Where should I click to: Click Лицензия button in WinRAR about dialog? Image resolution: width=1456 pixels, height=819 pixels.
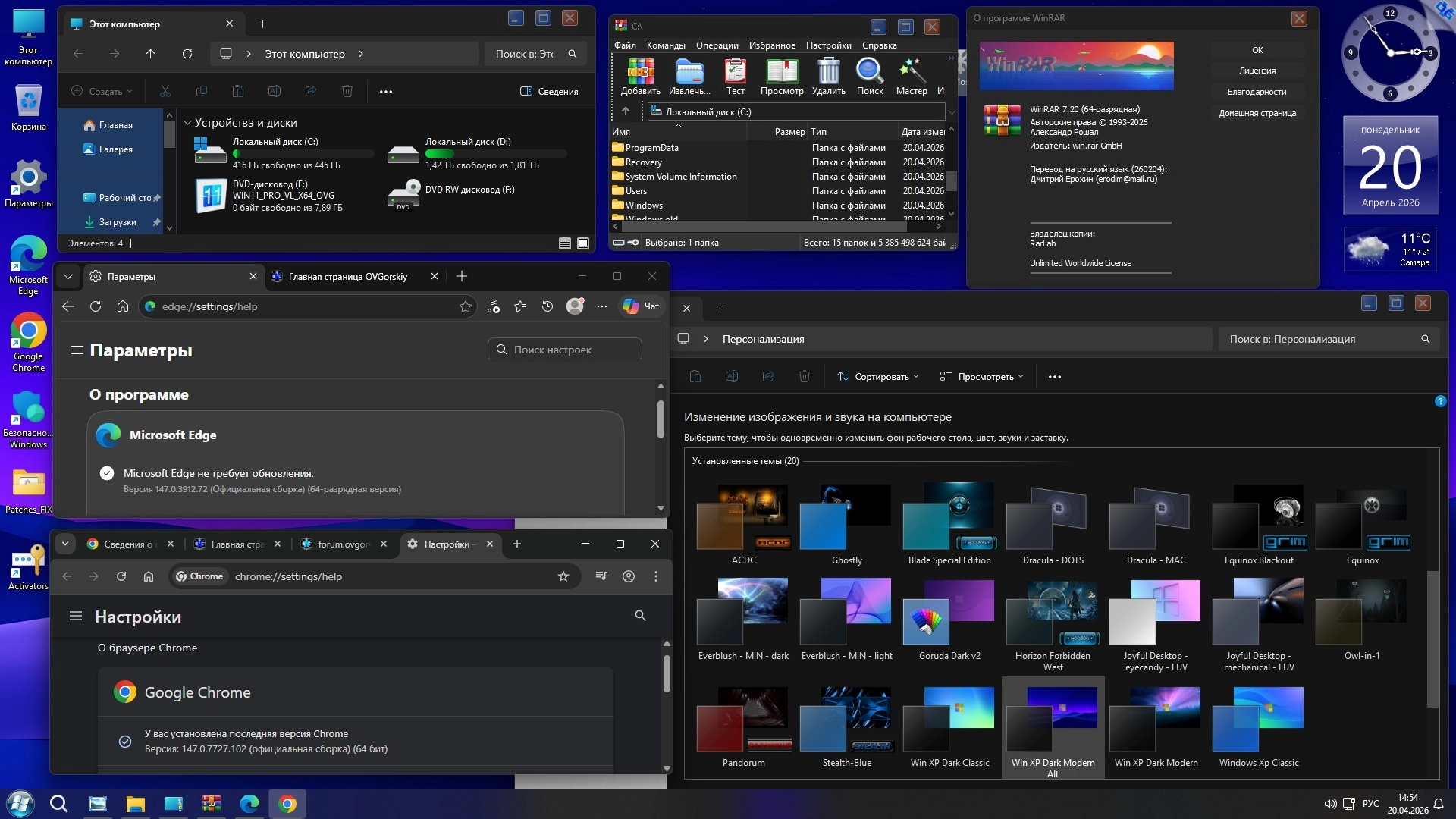pyautogui.click(x=1257, y=71)
